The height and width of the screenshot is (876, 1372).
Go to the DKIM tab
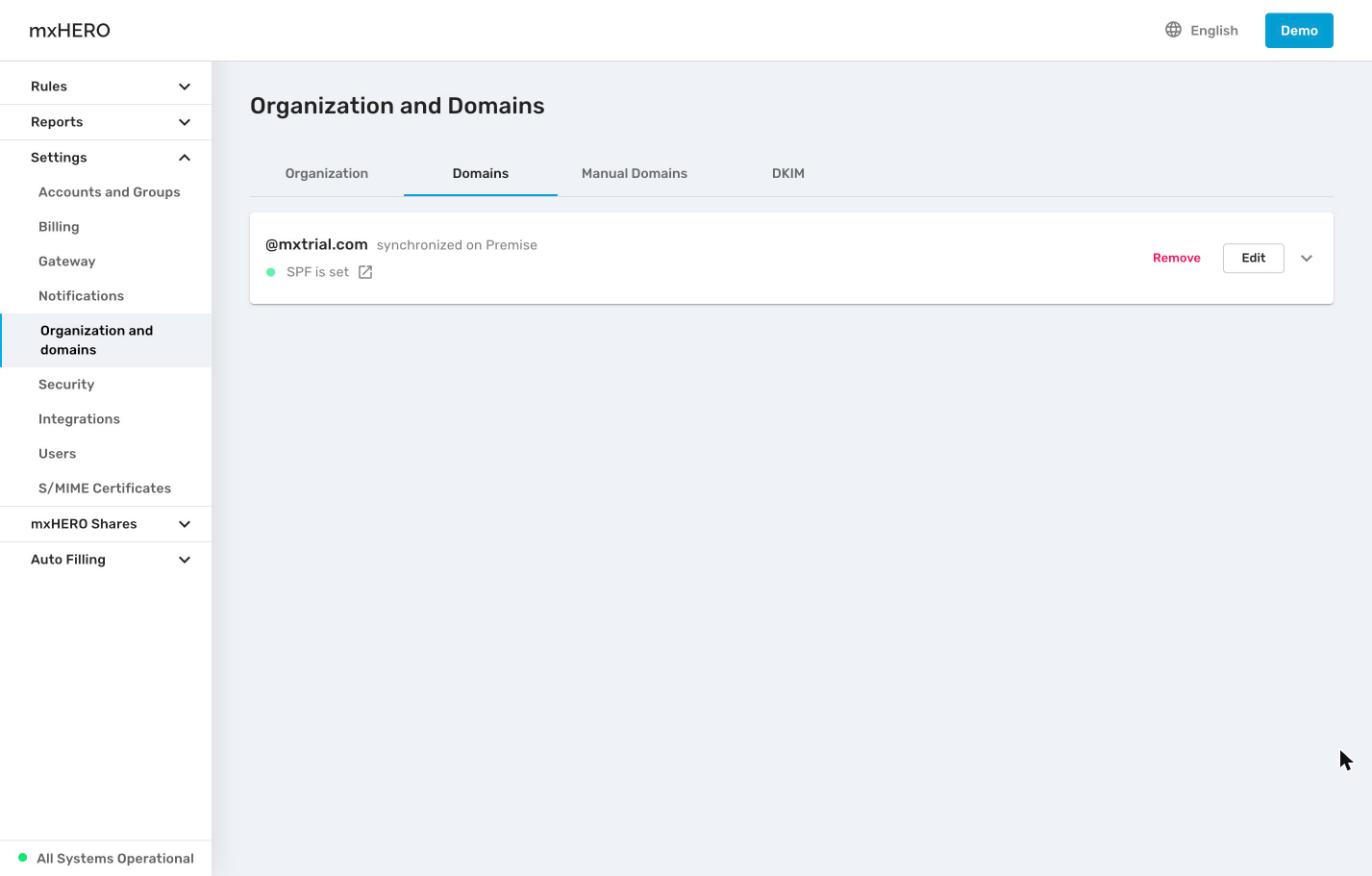(788, 174)
